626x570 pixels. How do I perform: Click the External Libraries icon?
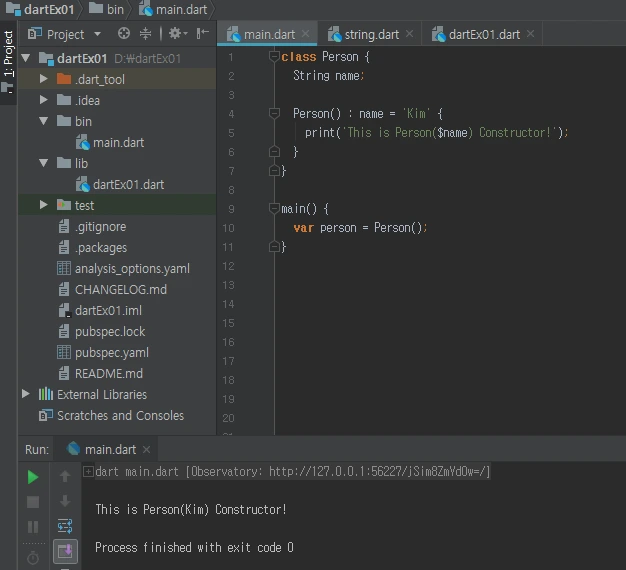[x=46, y=394]
